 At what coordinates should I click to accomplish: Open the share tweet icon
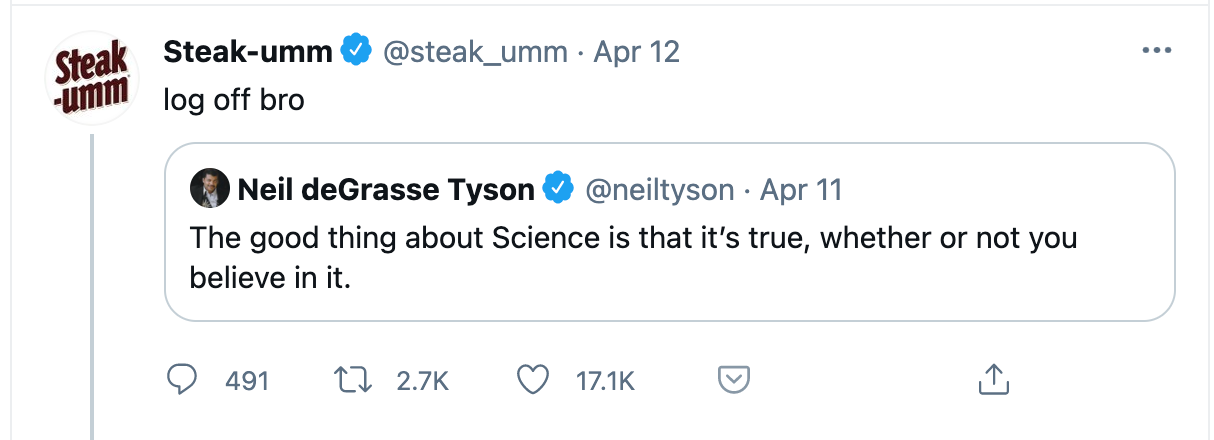pos(992,380)
